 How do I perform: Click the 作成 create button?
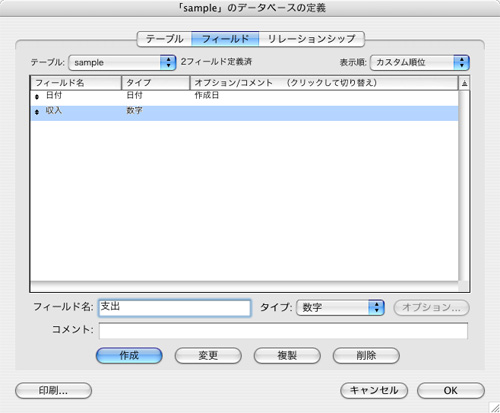click(129, 356)
